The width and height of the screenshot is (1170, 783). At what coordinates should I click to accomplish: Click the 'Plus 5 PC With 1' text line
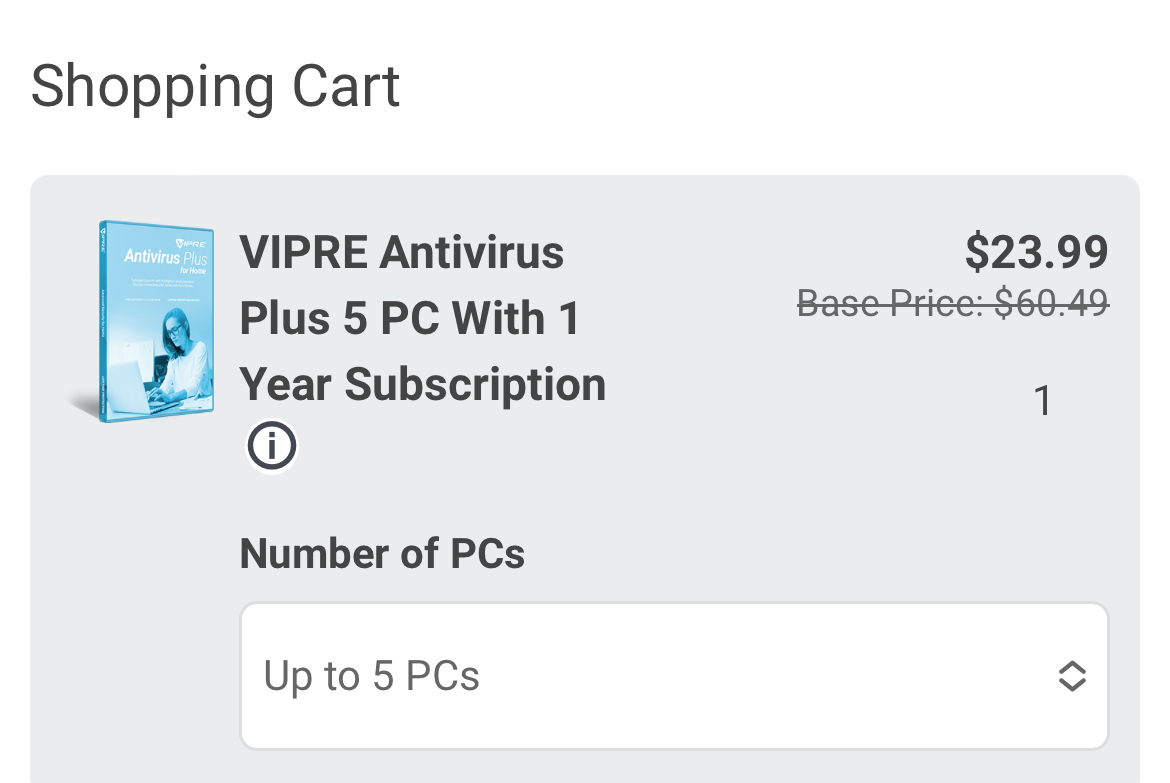click(x=410, y=318)
